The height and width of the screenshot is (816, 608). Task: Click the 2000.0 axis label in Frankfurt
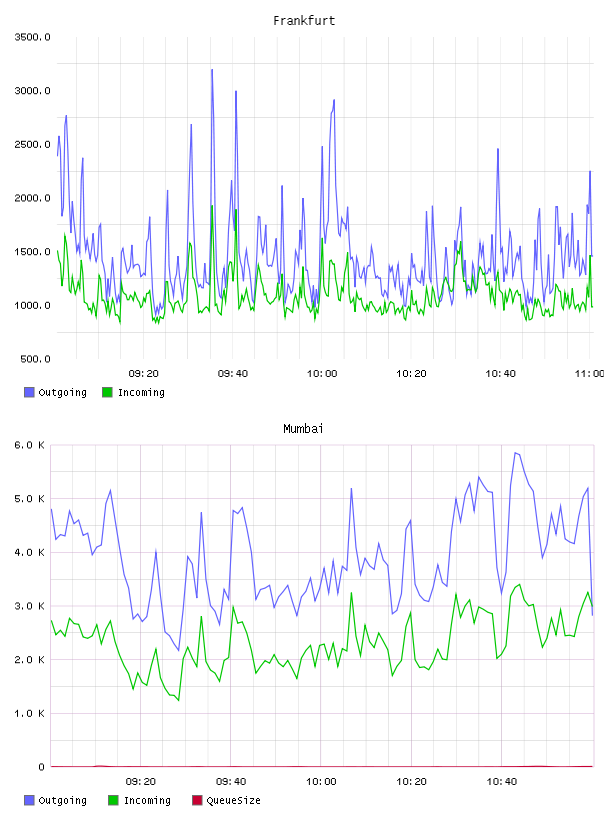(x=32, y=198)
